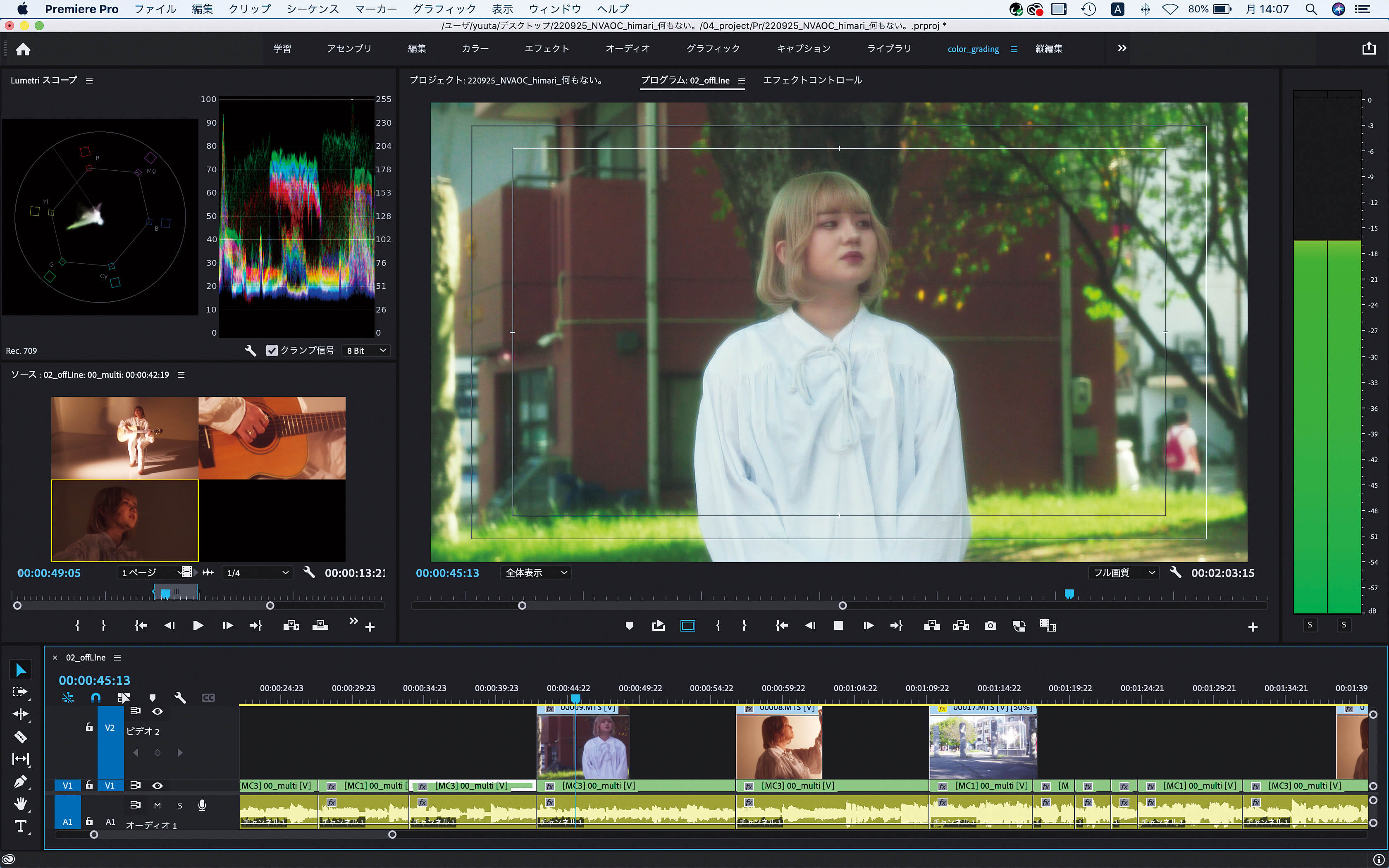Select the Type tool
The height and width of the screenshot is (868, 1389).
coord(21,826)
